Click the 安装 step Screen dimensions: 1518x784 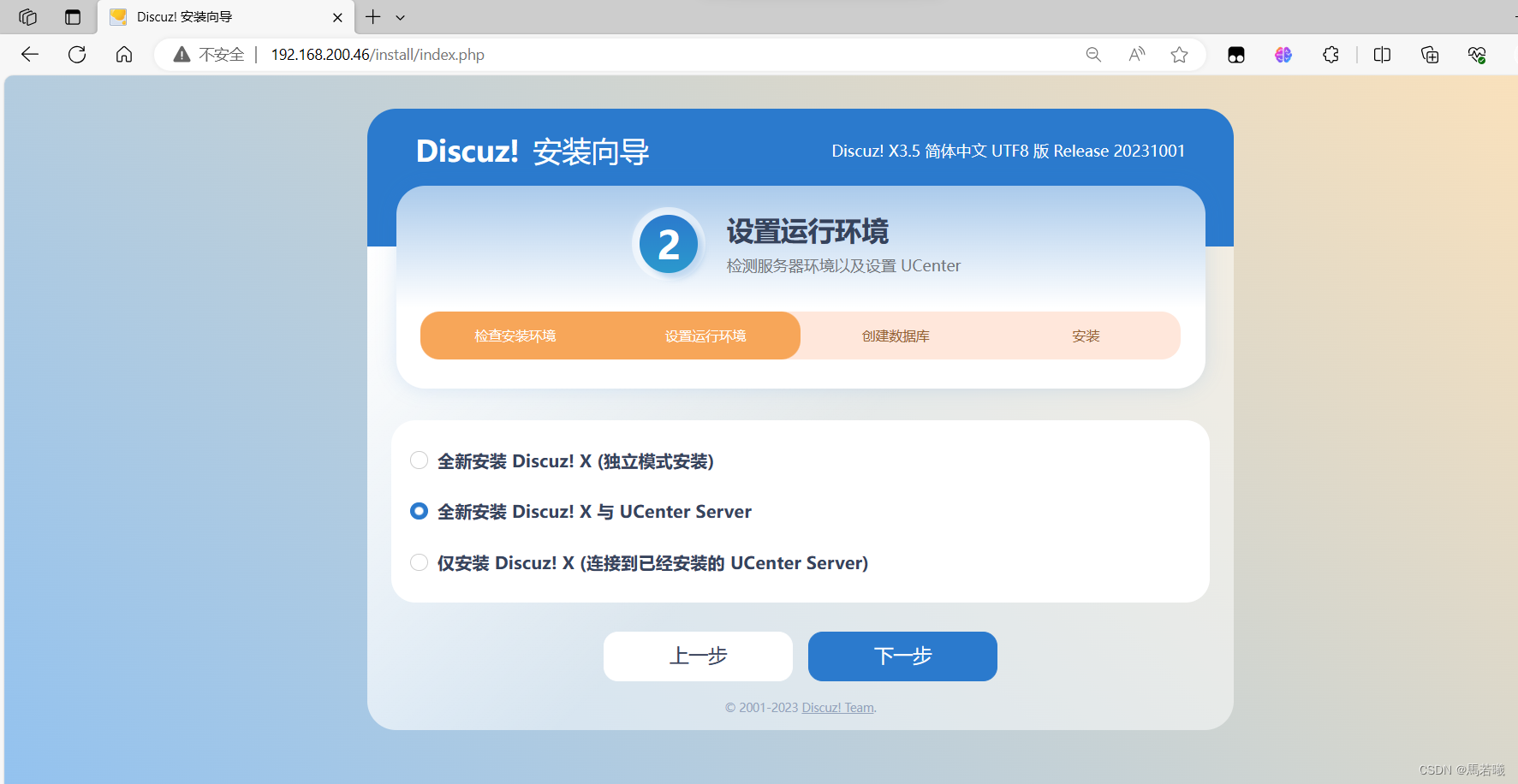(1086, 336)
